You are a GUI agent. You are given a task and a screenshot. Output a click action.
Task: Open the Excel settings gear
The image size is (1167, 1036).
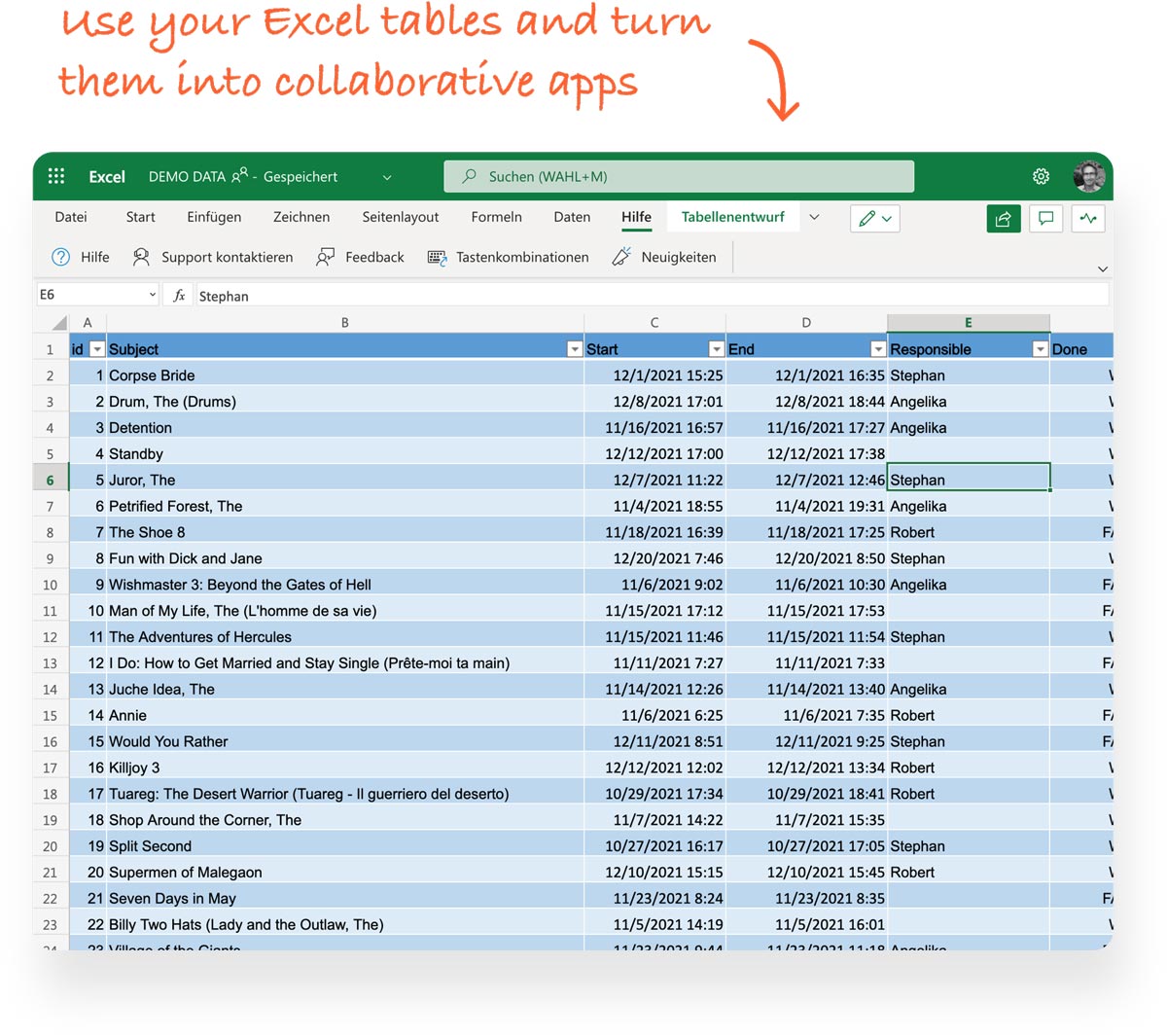(x=1041, y=176)
